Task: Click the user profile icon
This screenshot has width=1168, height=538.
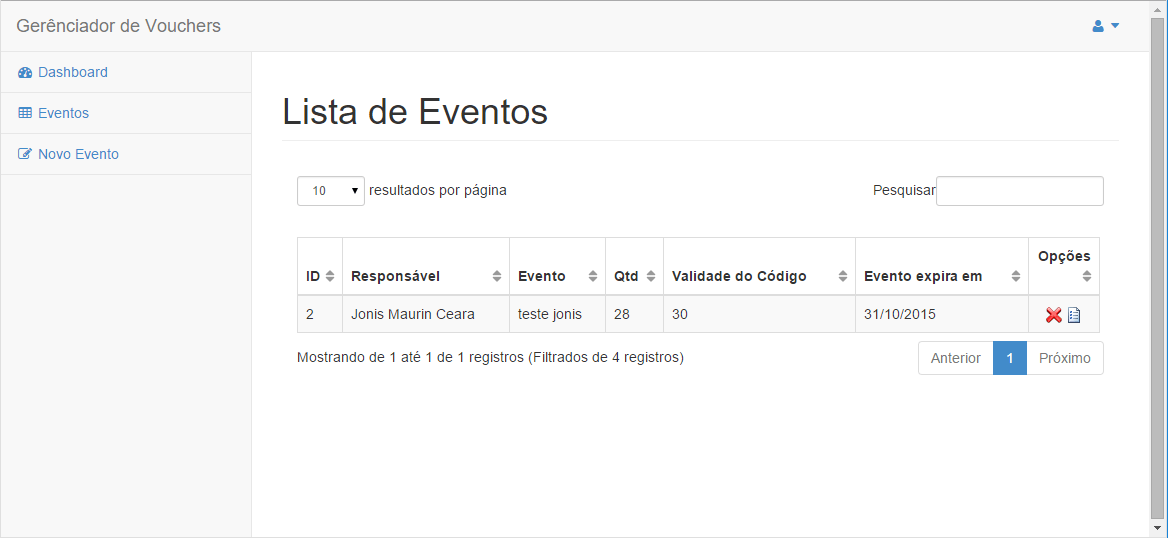Action: [x=1098, y=26]
